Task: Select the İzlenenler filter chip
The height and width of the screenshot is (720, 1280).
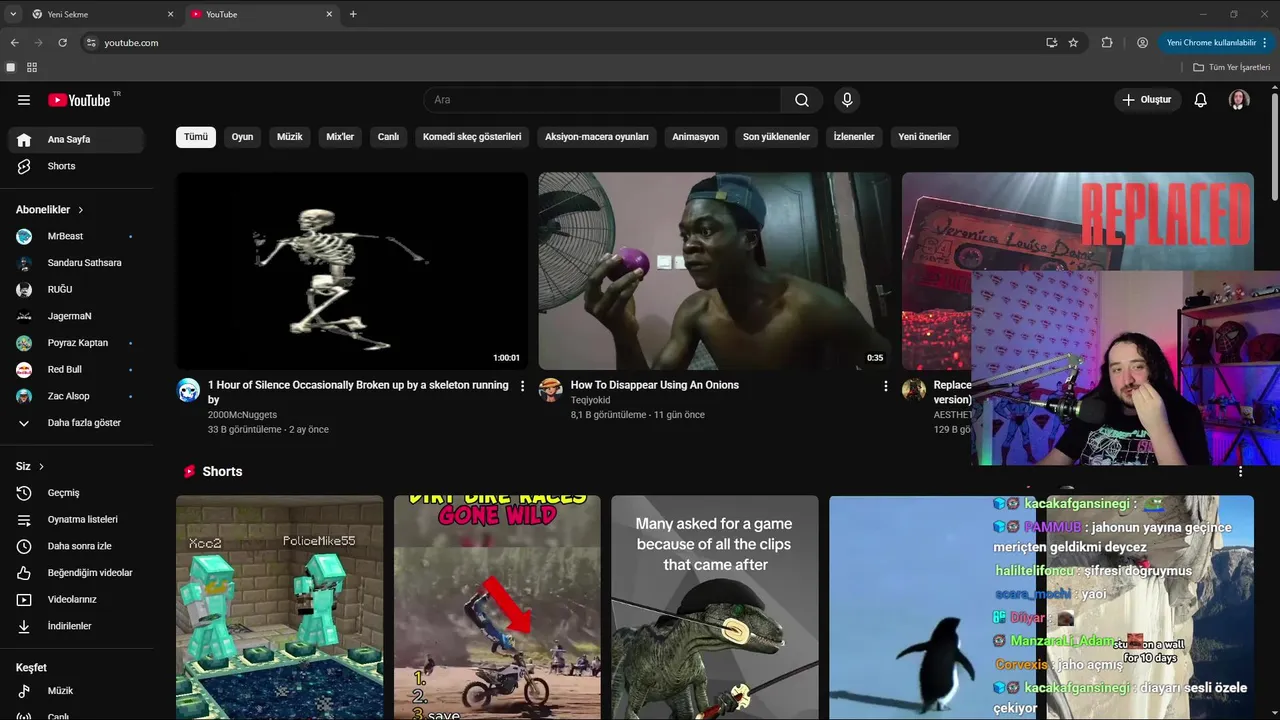Action: click(854, 137)
